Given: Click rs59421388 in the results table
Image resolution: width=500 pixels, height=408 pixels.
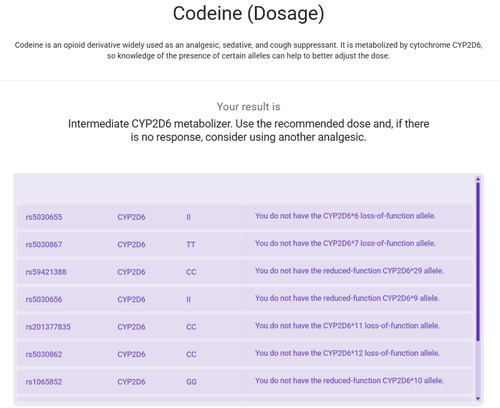Looking at the screenshot, I should [46, 272].
